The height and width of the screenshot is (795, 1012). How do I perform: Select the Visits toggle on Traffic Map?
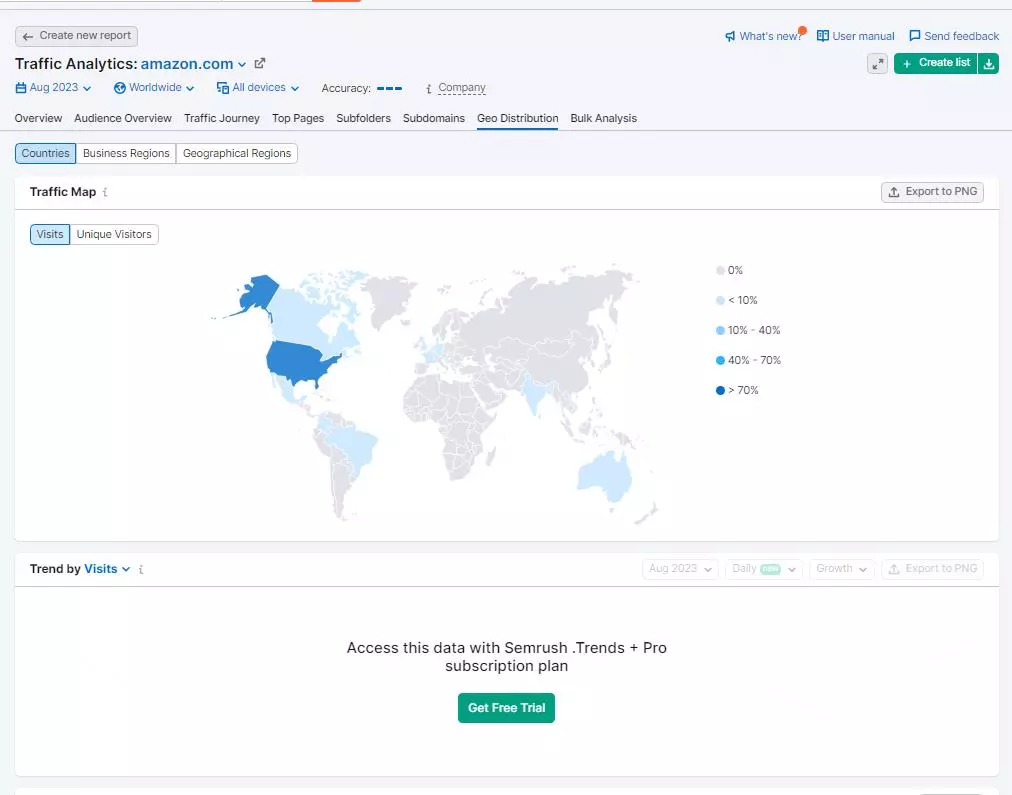[x=50, y=234]
